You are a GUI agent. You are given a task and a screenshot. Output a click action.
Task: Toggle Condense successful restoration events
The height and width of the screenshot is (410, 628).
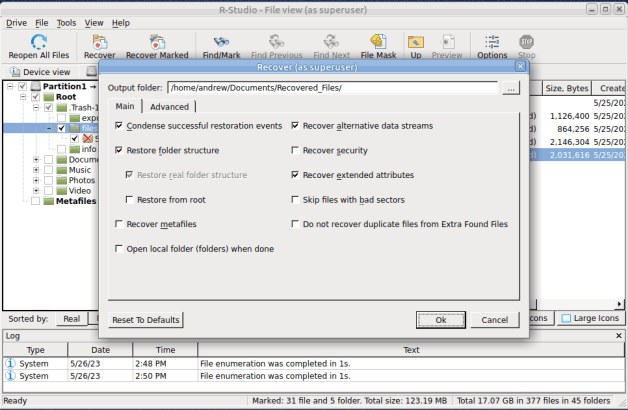click(x=119, y=126)
